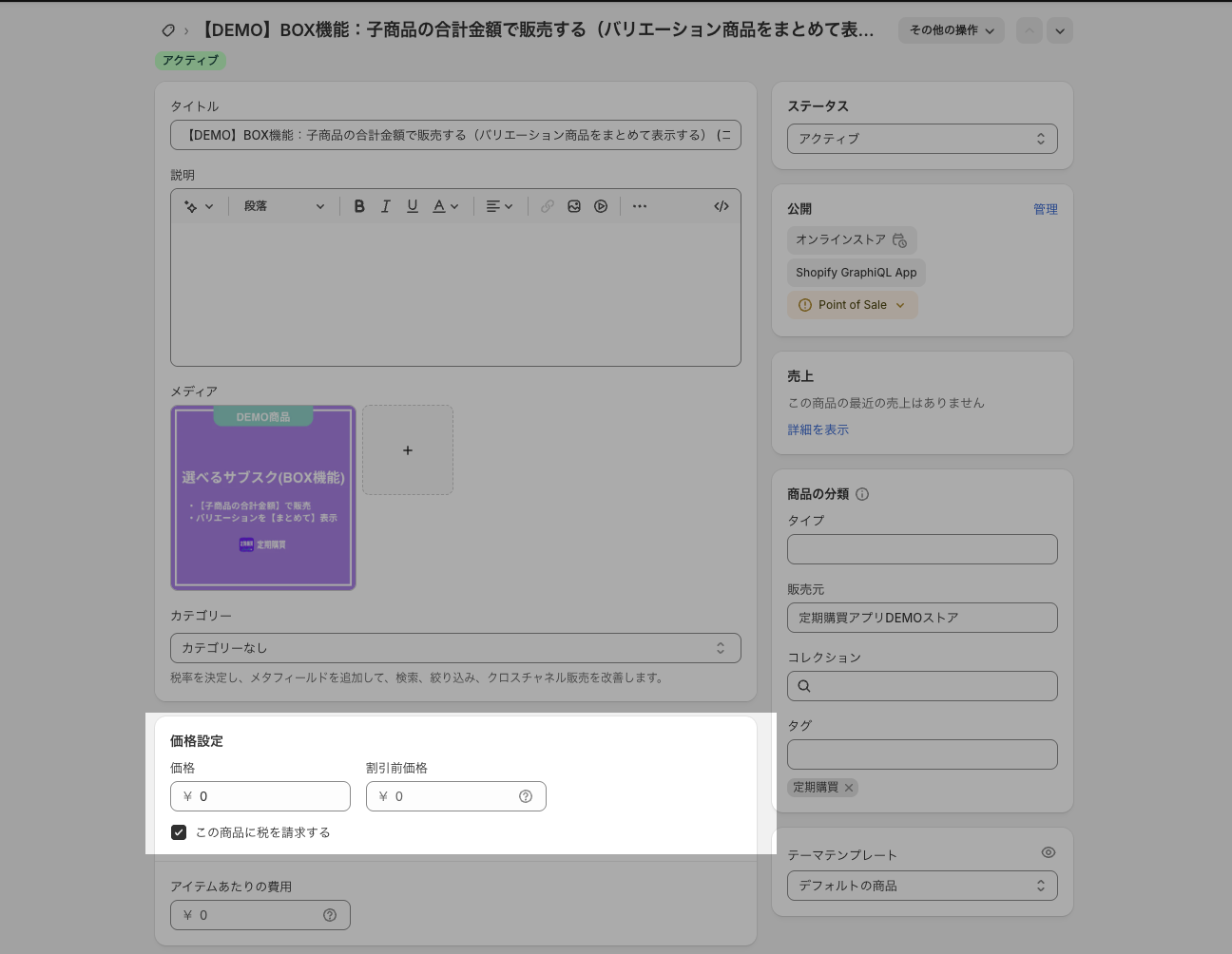Click the insert link icon
1232x954 pixels.
pos(548,206)
